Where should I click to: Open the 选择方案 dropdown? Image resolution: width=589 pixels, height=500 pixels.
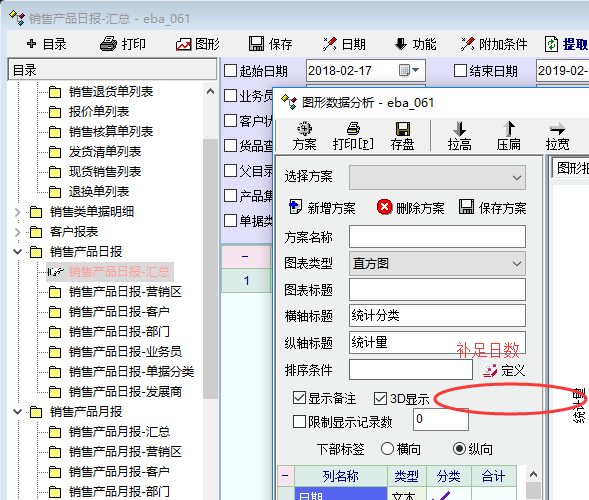coord(437,177)
